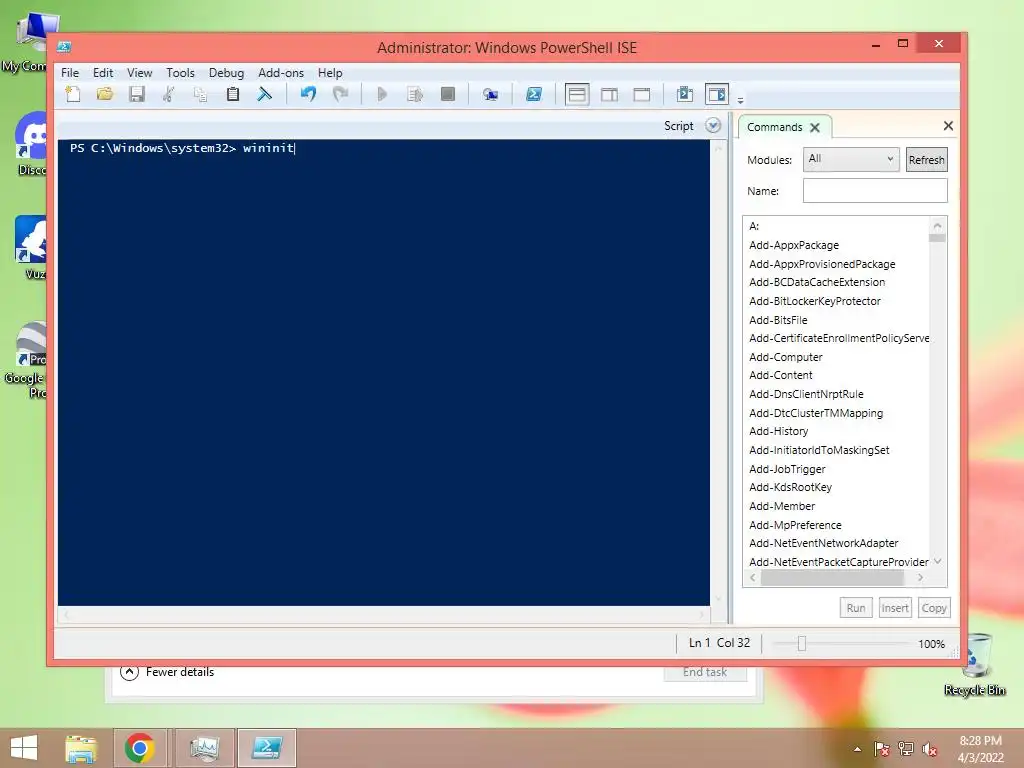Click the New script toolbar icon

pyautogui.click(x=72, y=94)
